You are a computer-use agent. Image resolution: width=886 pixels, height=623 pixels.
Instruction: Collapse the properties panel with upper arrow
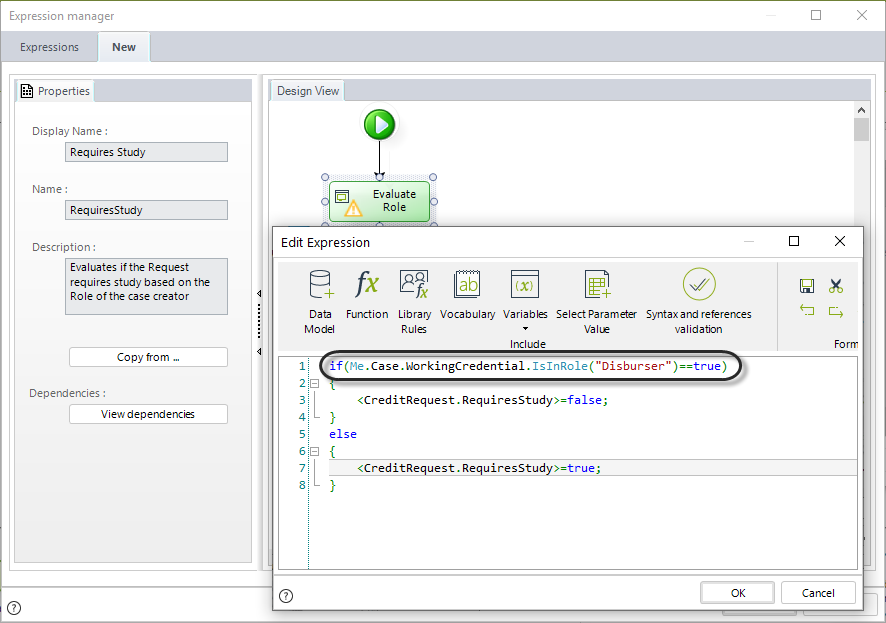point(259,293)
